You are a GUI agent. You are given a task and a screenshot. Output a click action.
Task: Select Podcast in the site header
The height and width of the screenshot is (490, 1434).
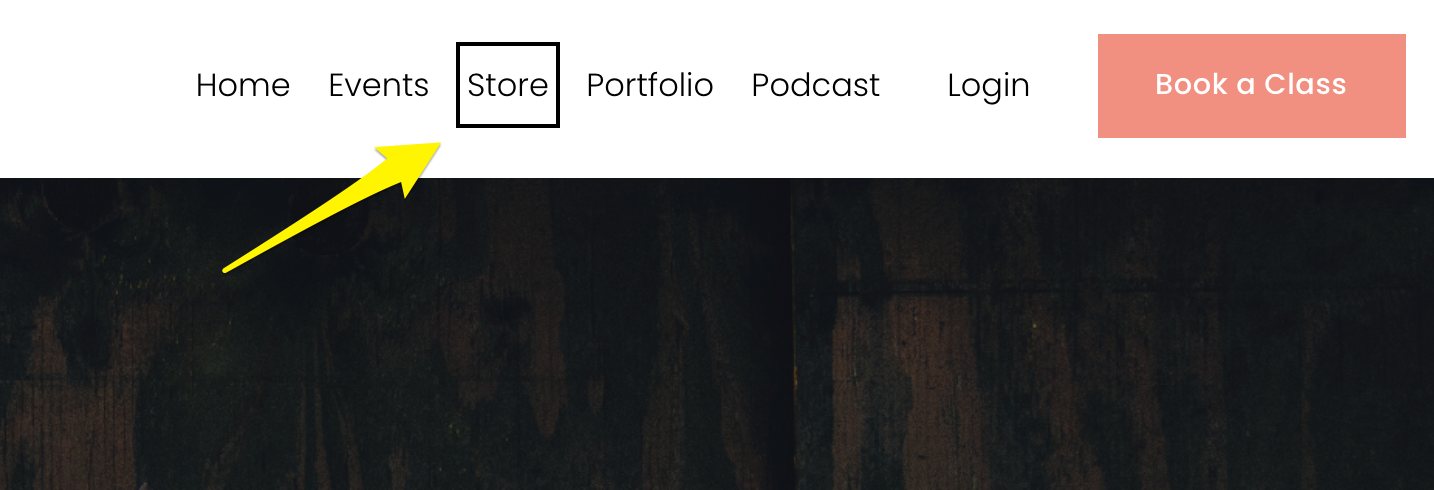tap(816, 85)
